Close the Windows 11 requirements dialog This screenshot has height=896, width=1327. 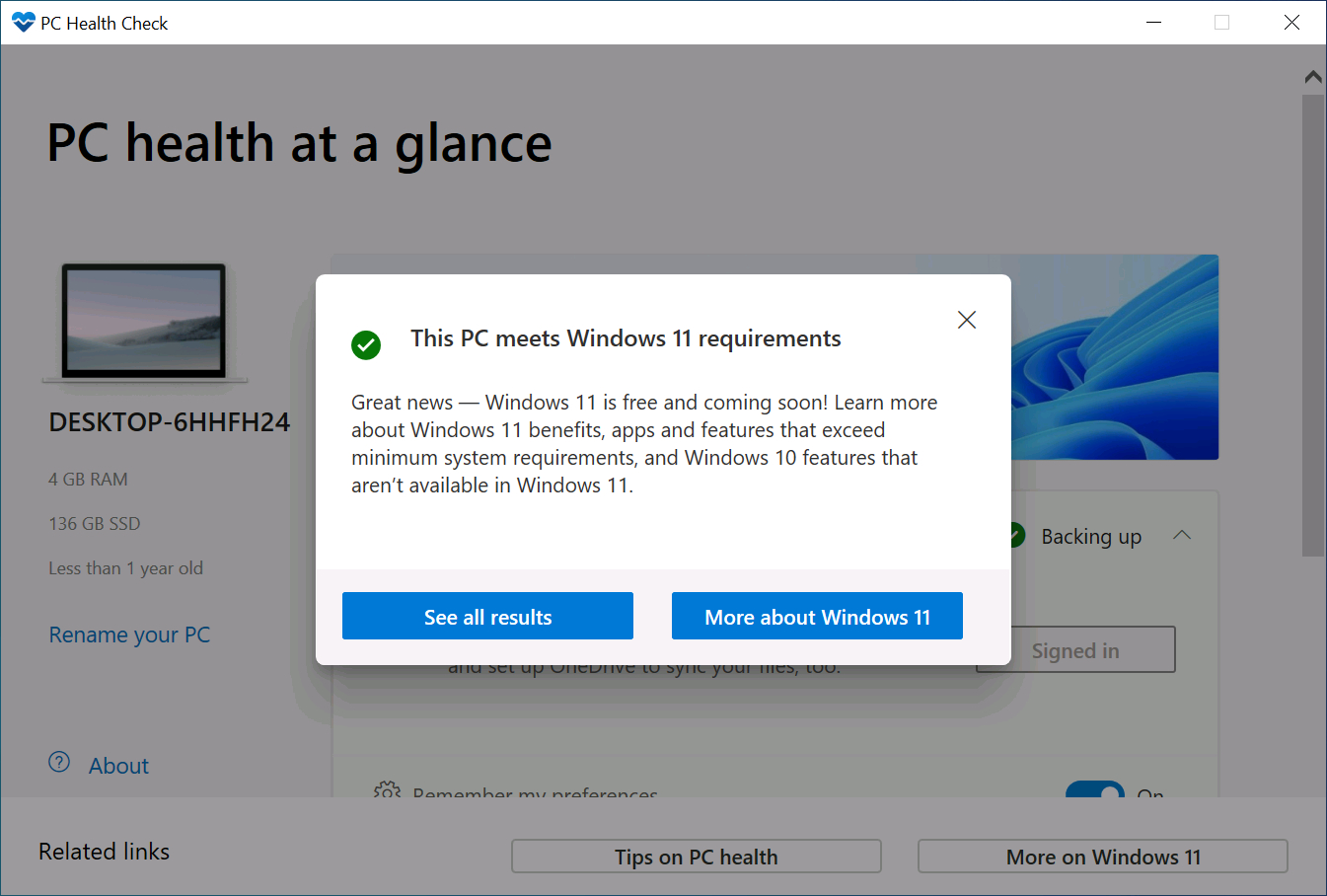tap(967, 320)
